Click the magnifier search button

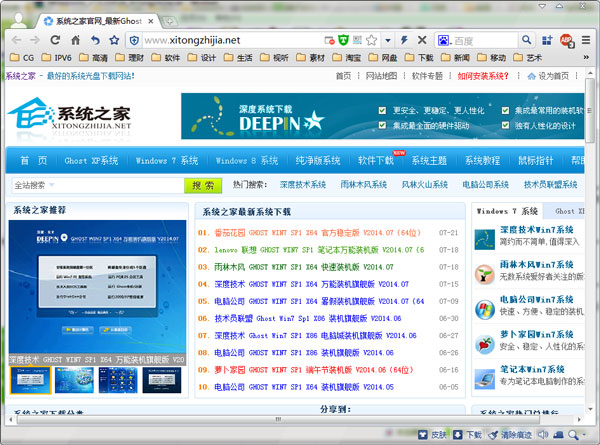pyautogui.click(x=527, y=40)
